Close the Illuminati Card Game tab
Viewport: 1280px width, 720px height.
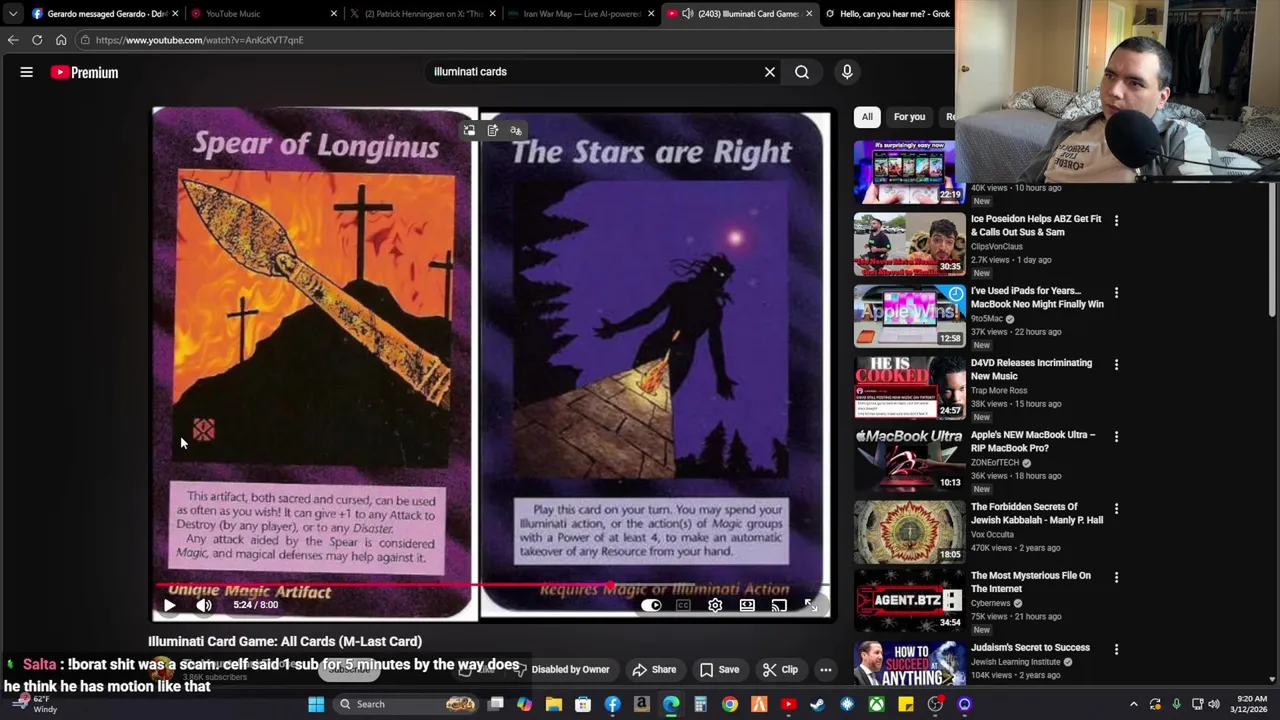pyautogui.click(x=810, y=14)
